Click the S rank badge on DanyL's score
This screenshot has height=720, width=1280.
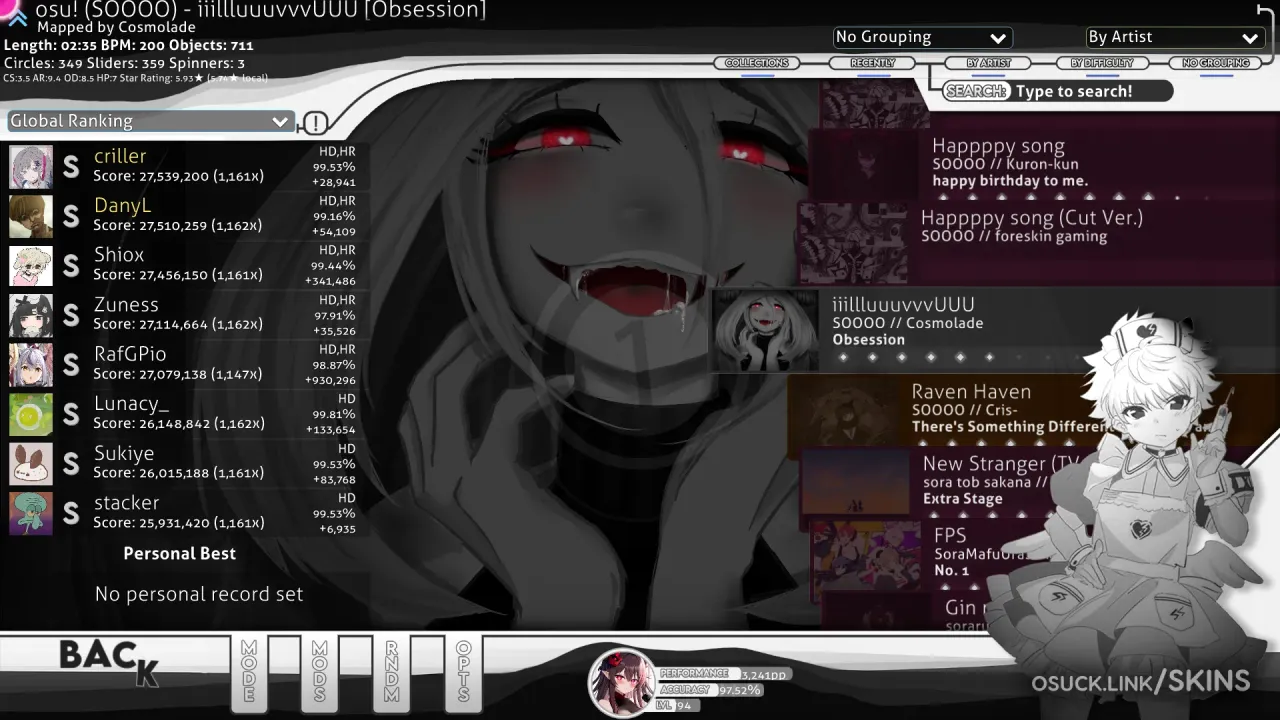(x=71, y=216)
